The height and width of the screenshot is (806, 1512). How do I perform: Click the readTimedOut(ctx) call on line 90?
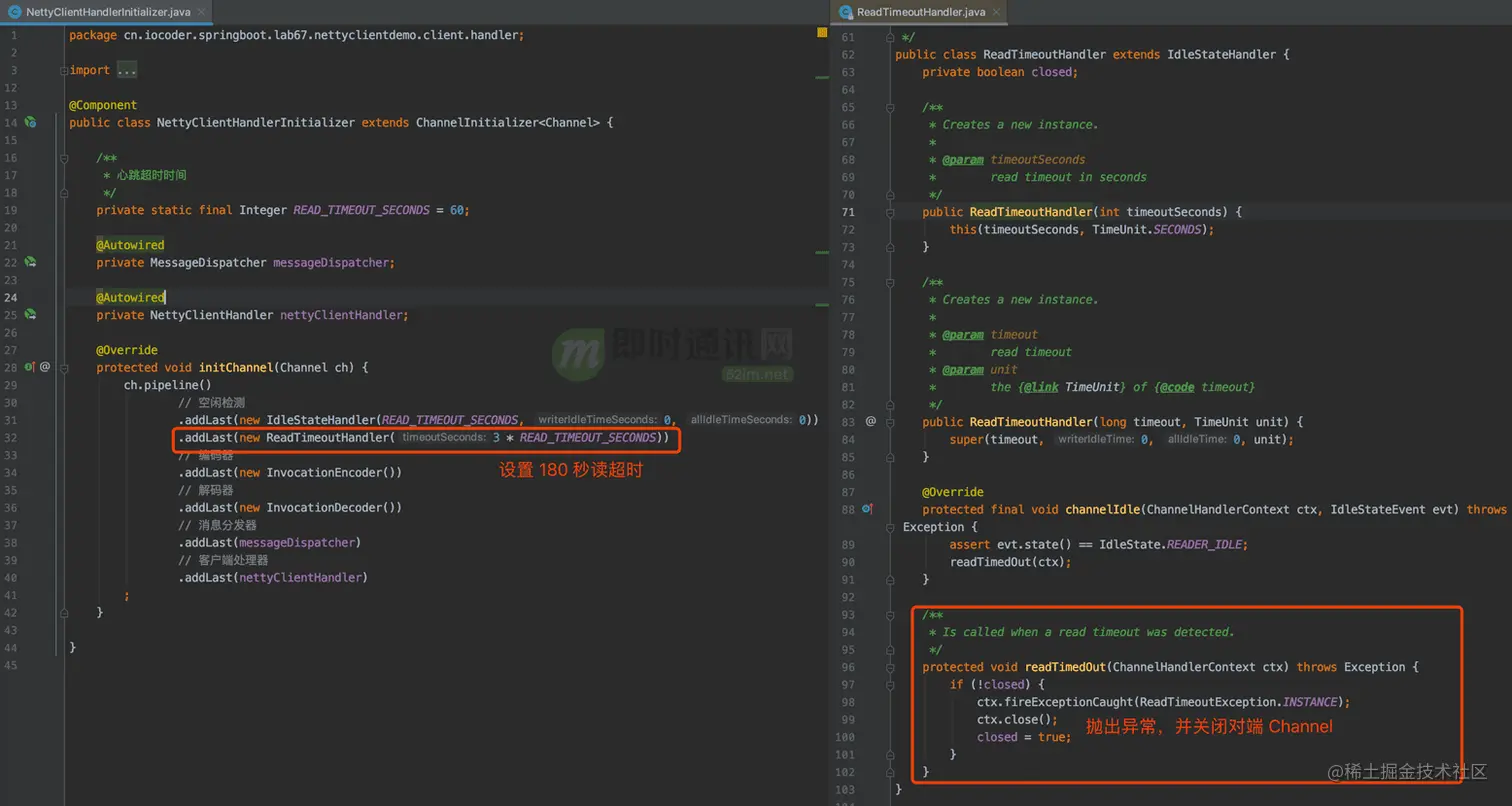pos(1010,562)
